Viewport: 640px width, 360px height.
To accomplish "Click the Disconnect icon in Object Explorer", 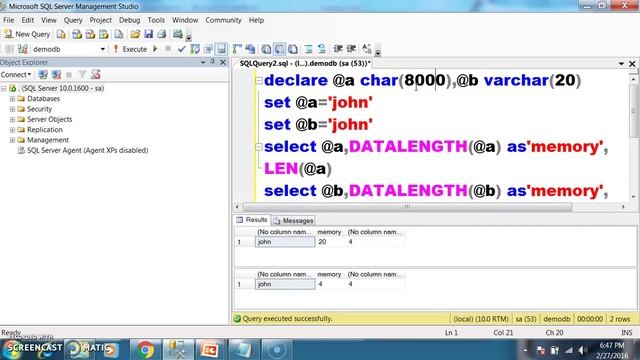I will 56,74.
